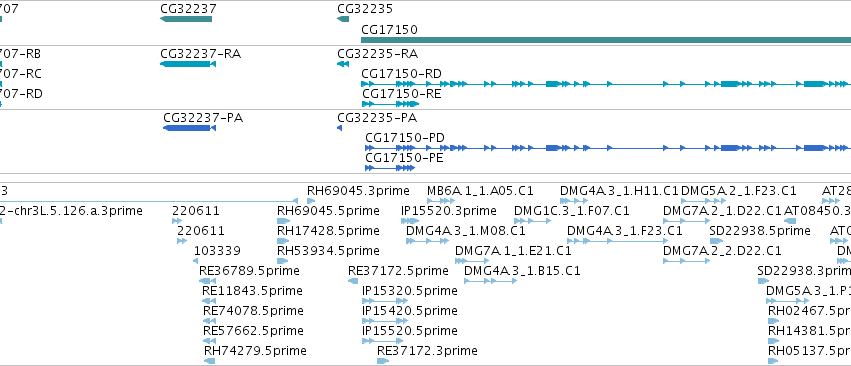The height and width of the screenshot is (366, 851).
Task: Select the CG32235-PA protein arrow
Action: pyautogui.click(x=340, y=128)
